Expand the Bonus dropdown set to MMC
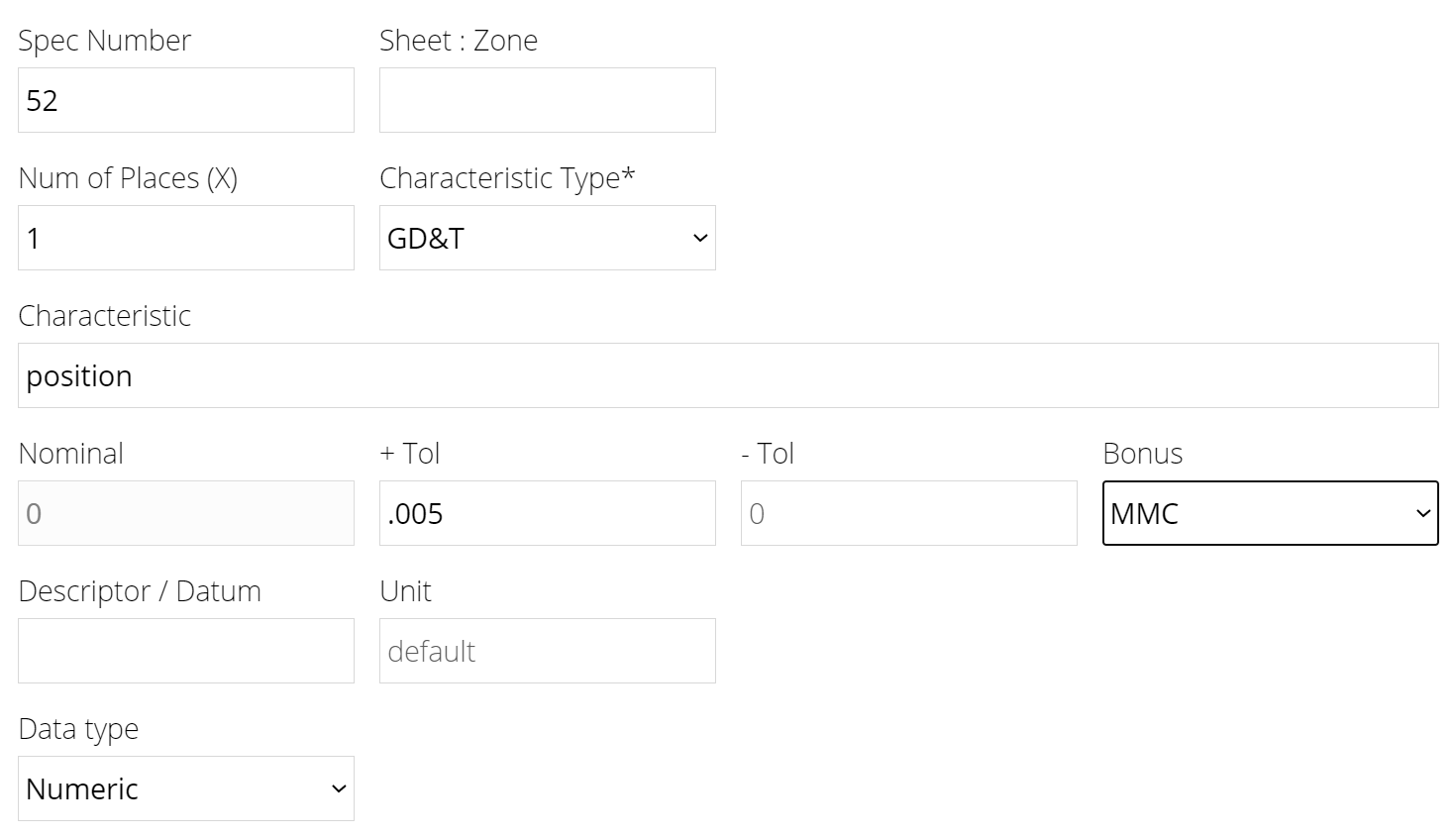 coord(1270,513)
